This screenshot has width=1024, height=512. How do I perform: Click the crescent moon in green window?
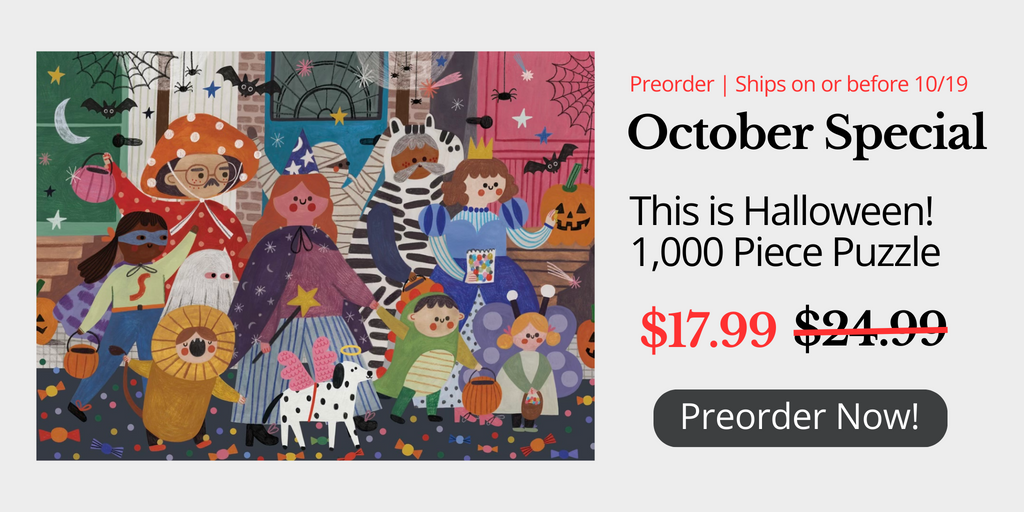click(71, 121)
